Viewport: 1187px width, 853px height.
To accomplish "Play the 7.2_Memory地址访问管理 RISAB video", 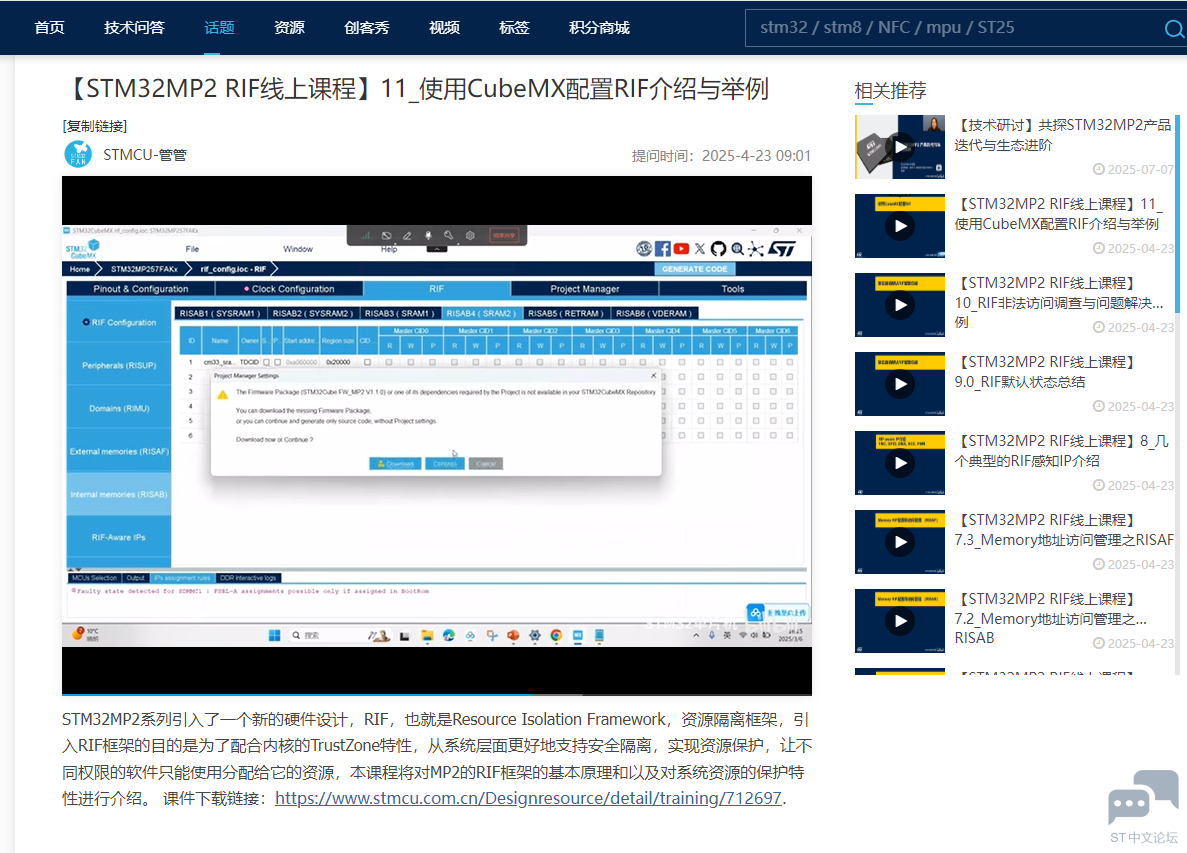I will point(900,621).
